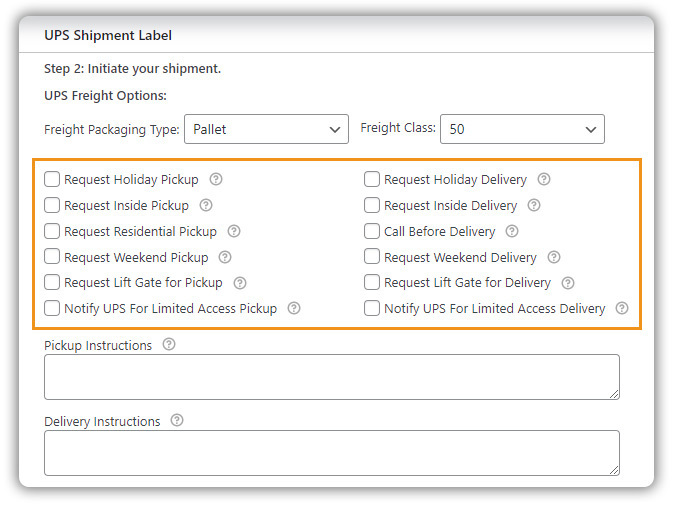Check Request Lift Gate for Pickup
The width and height of the screenshot is (675, 508).
[52, 282]
